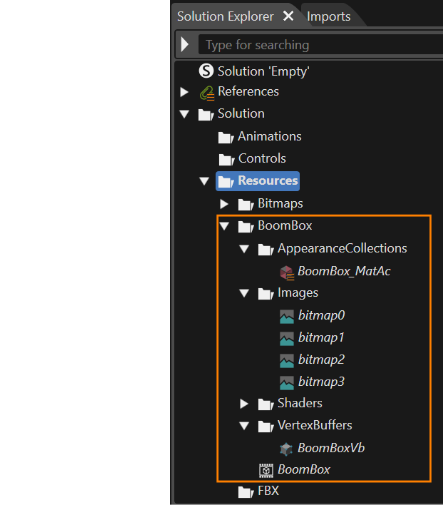Select the Shaders label
443x505 pixels.
(300, 403)
